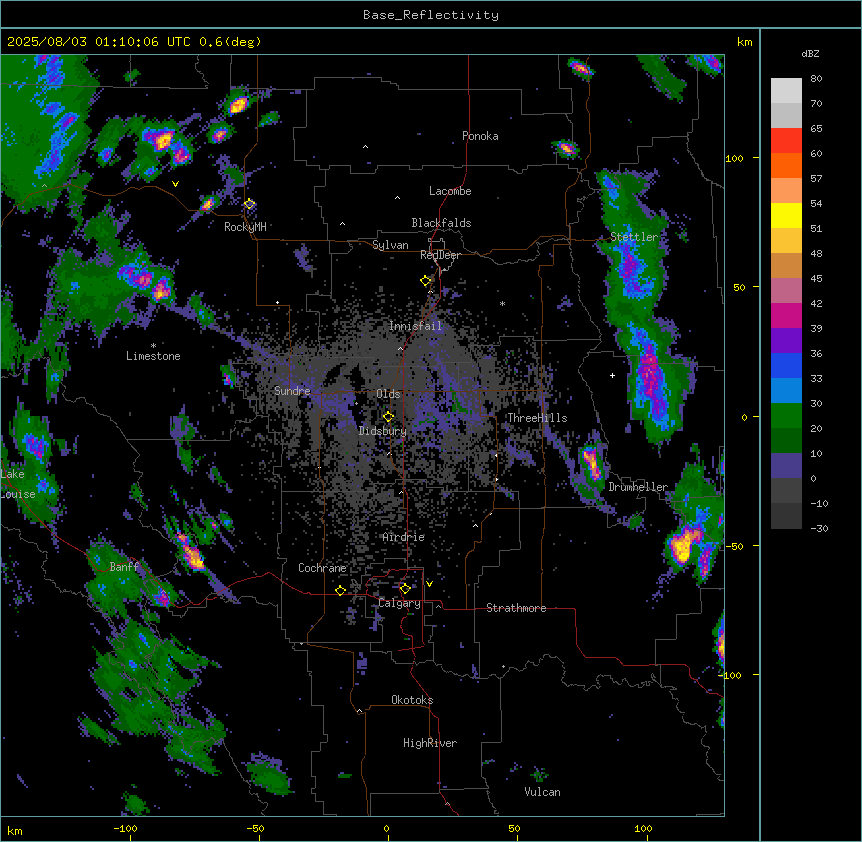The height and width of the screenshot is (842, 862).
Task: Click the Olds city label
Action: coord(388,394)
